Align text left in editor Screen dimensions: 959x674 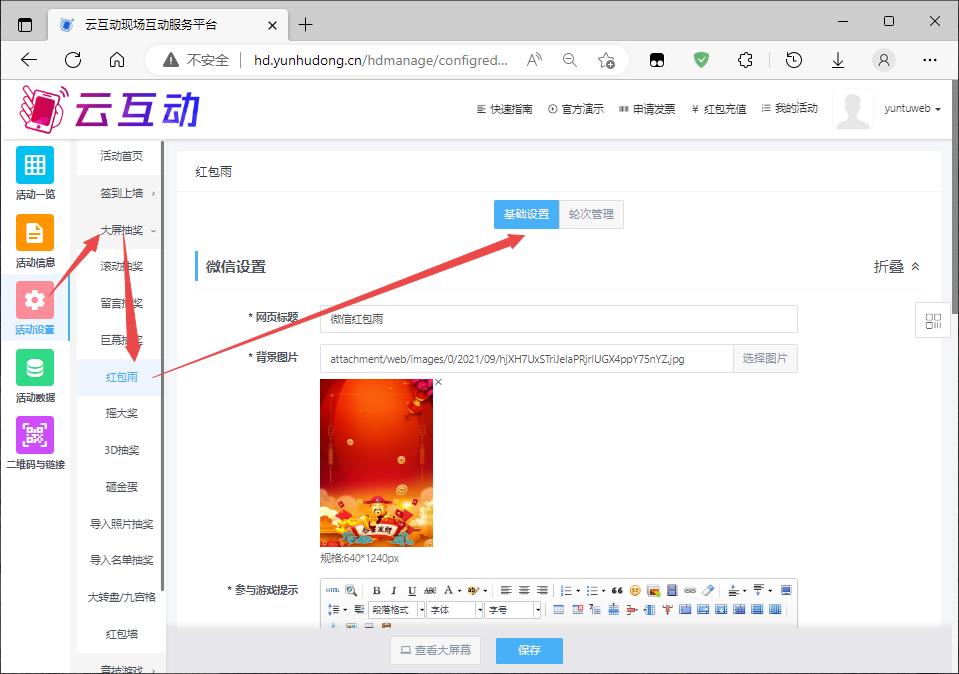pyautogui.click(x=506, y=590)
